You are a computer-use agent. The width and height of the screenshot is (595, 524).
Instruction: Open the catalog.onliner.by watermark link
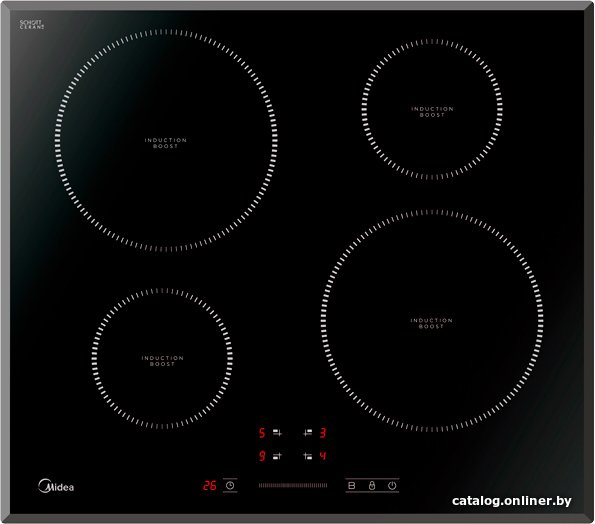512,501
